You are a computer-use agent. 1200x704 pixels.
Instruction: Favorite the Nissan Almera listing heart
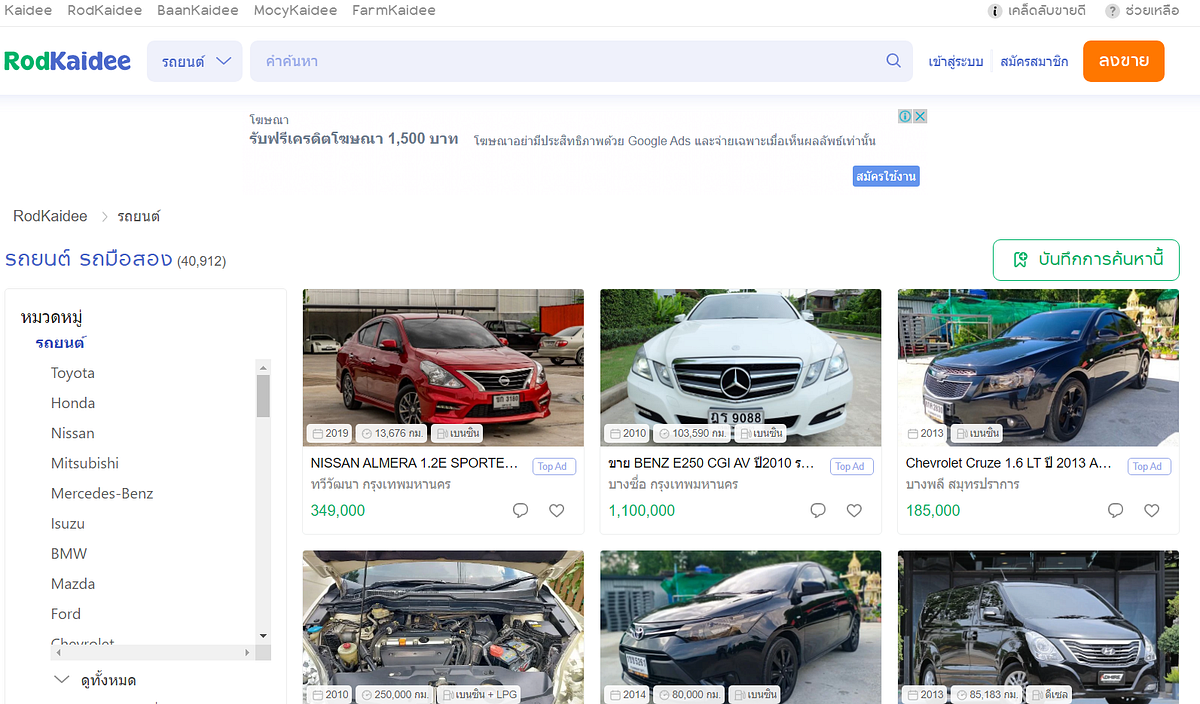[557, 510]
